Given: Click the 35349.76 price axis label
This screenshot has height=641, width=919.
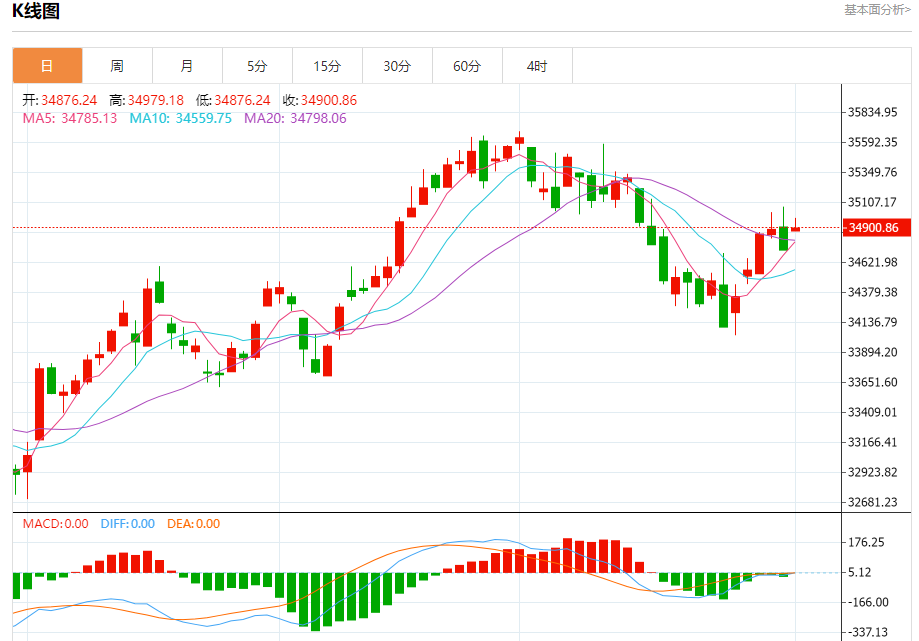Looking at the screenshot, I should [x=873, y=172].
